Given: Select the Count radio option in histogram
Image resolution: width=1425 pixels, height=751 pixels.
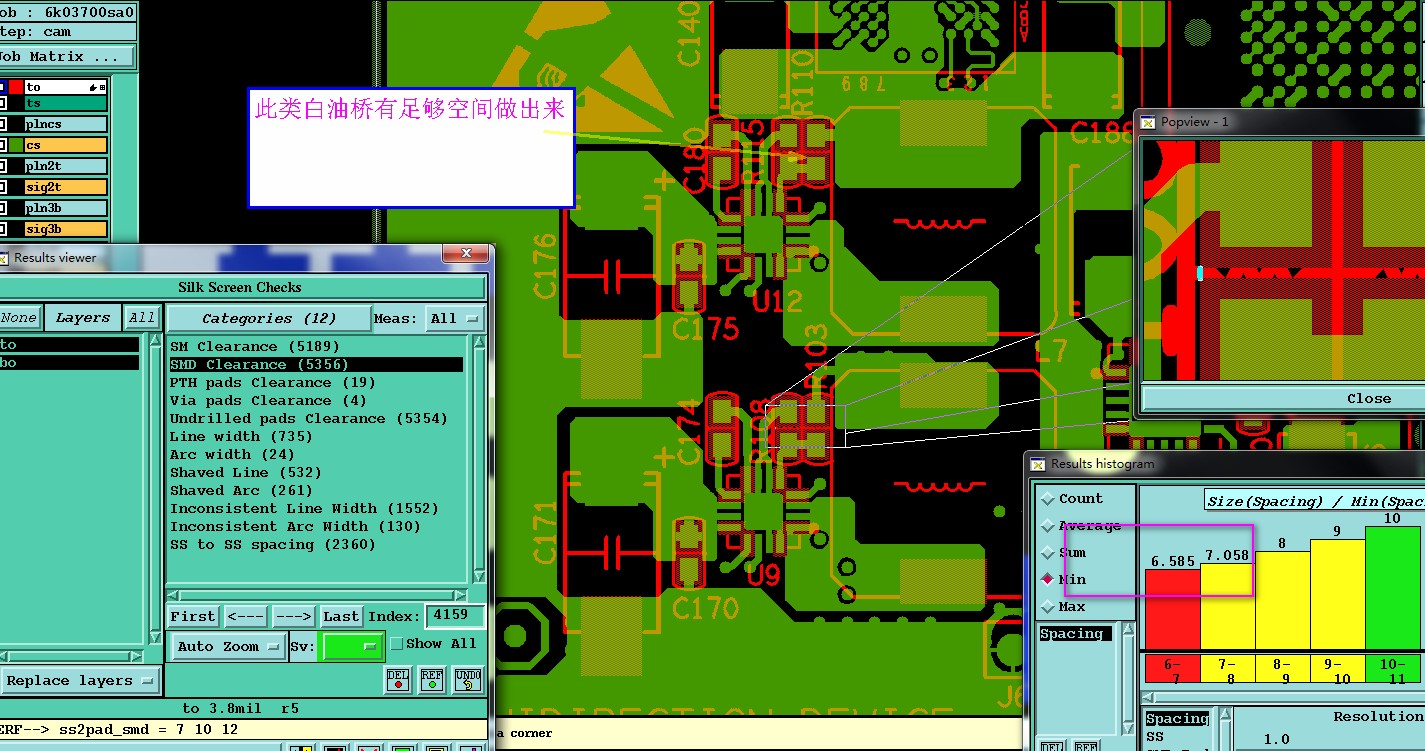Looking at the screenshot, I should [1048, 499].
